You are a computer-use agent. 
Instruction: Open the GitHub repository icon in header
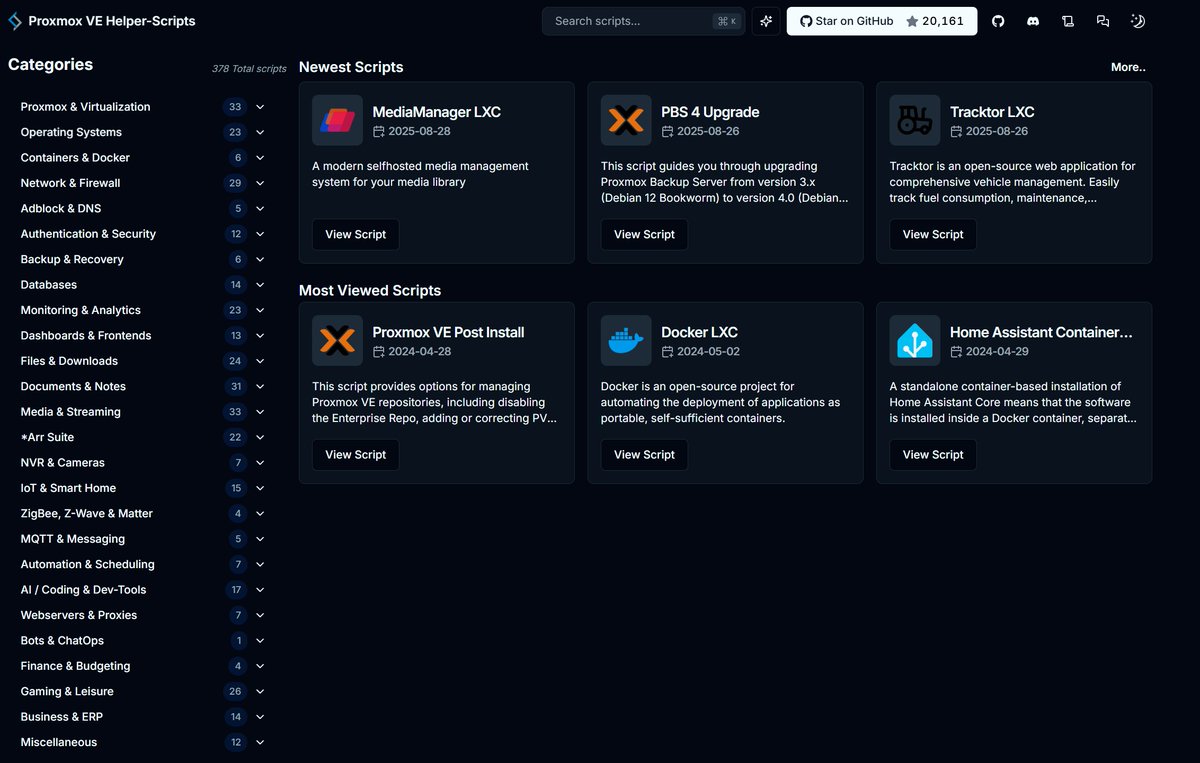coord(998,21)
